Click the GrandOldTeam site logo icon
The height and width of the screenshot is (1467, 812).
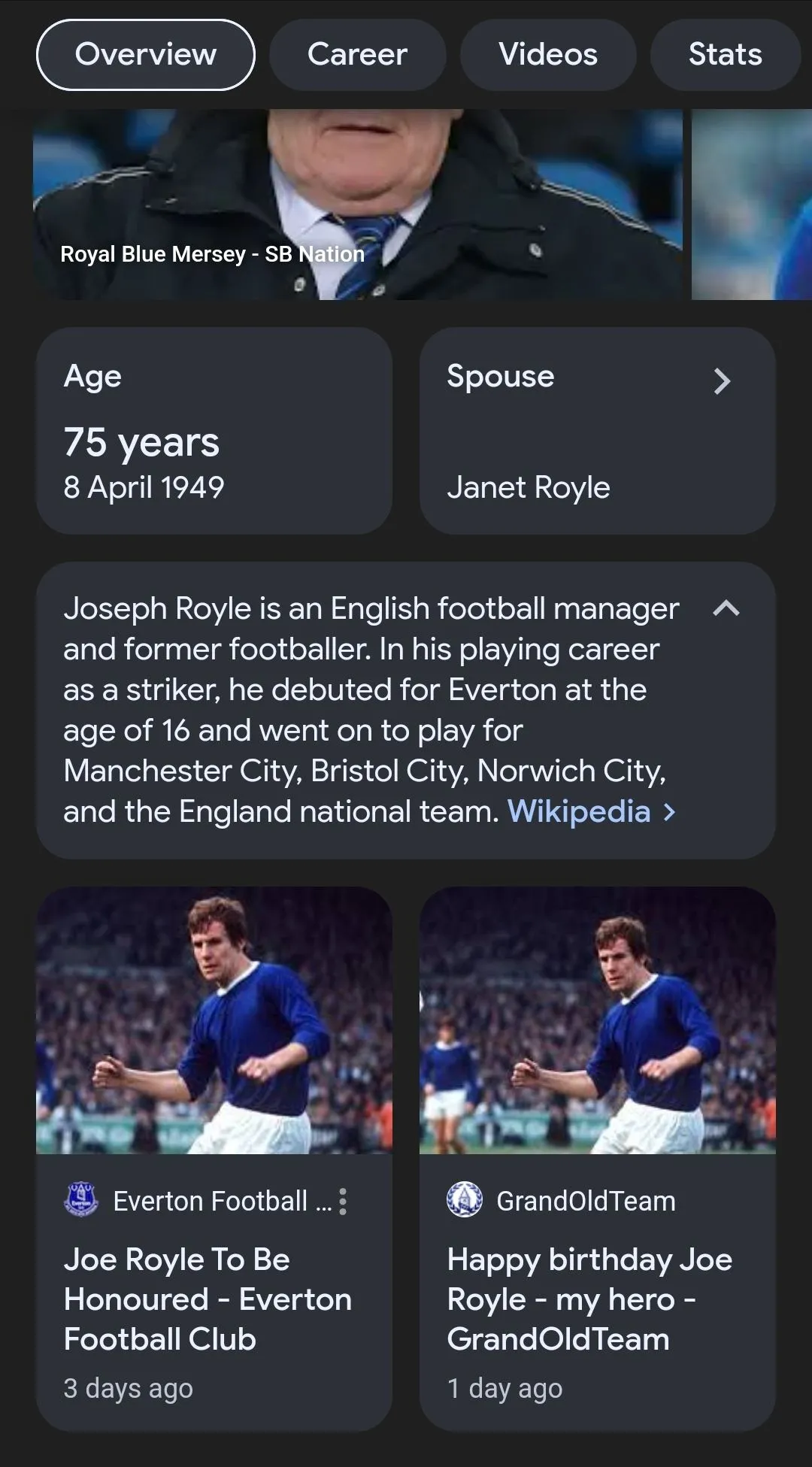(464, 1200)
